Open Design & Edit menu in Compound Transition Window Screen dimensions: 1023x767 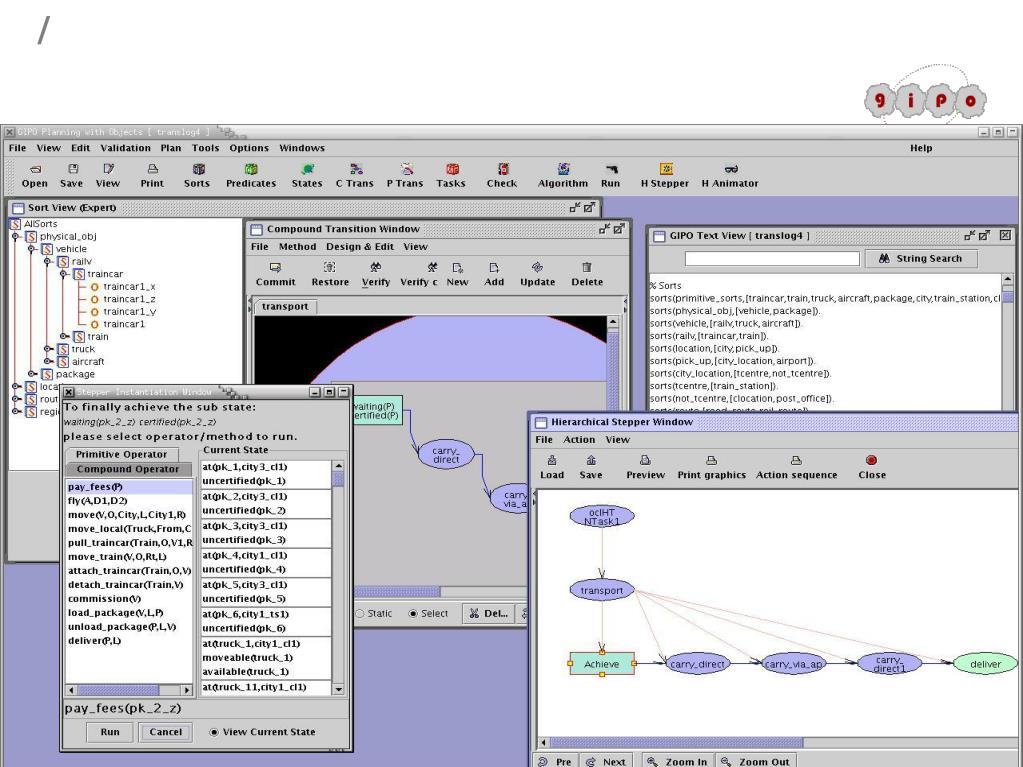tap(359, 247)
